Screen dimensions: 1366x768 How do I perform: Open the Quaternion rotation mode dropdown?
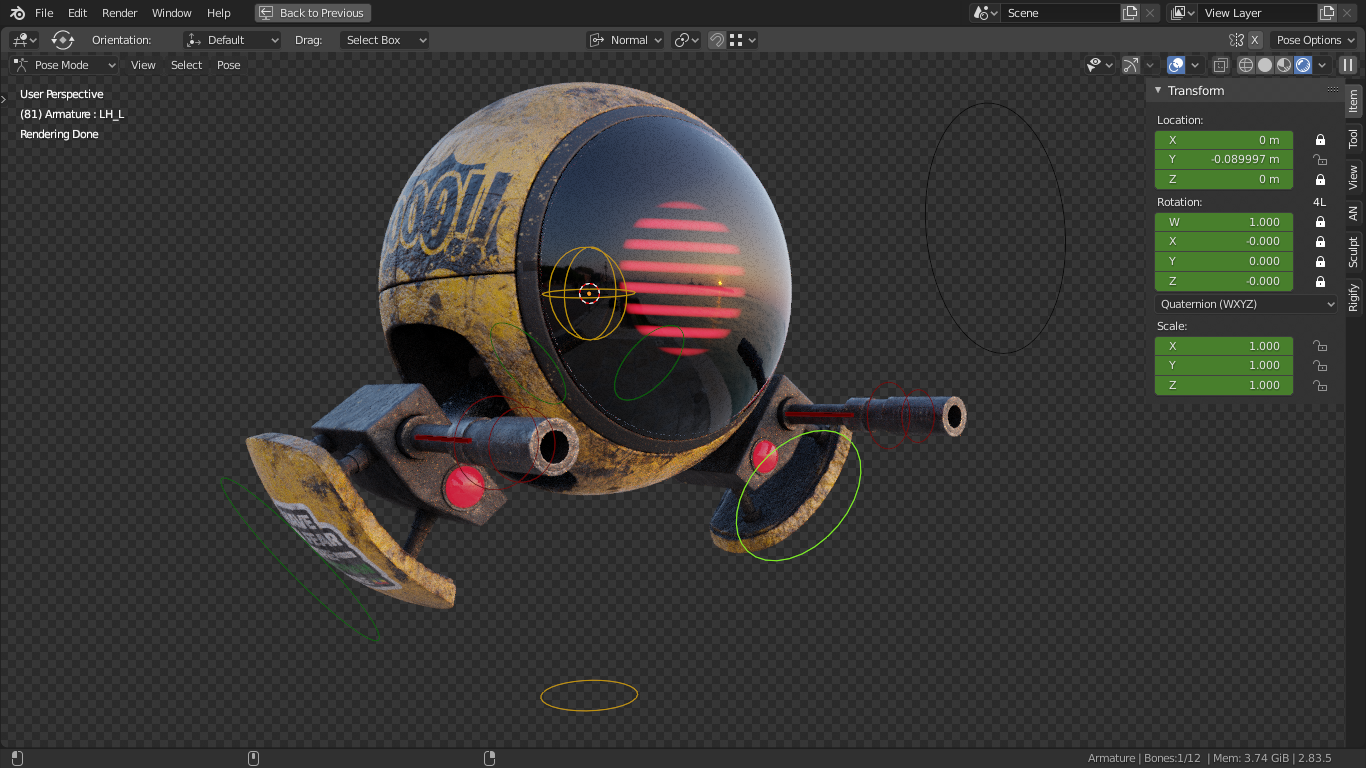tap(1245, 304)
